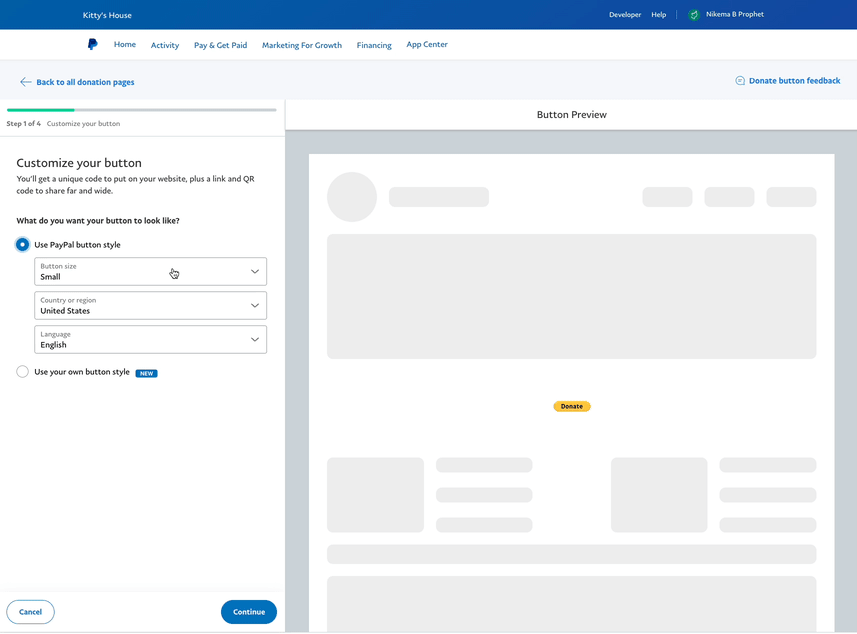Click the Step 1 of 4 progress bar
857x634 pixels.
coord(142,110)
